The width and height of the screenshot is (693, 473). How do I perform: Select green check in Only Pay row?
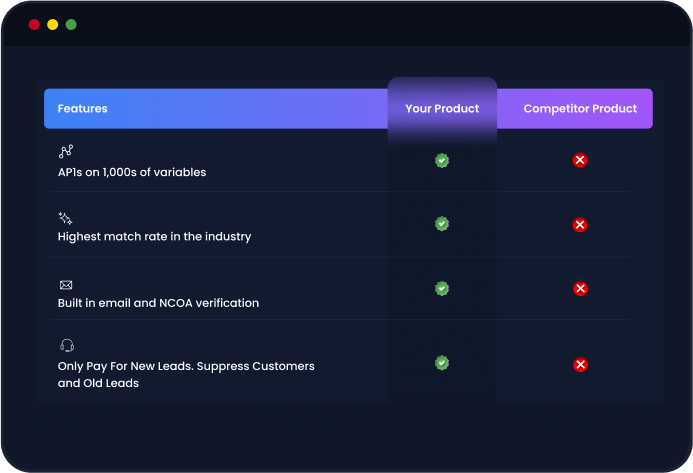click(442, 363)
